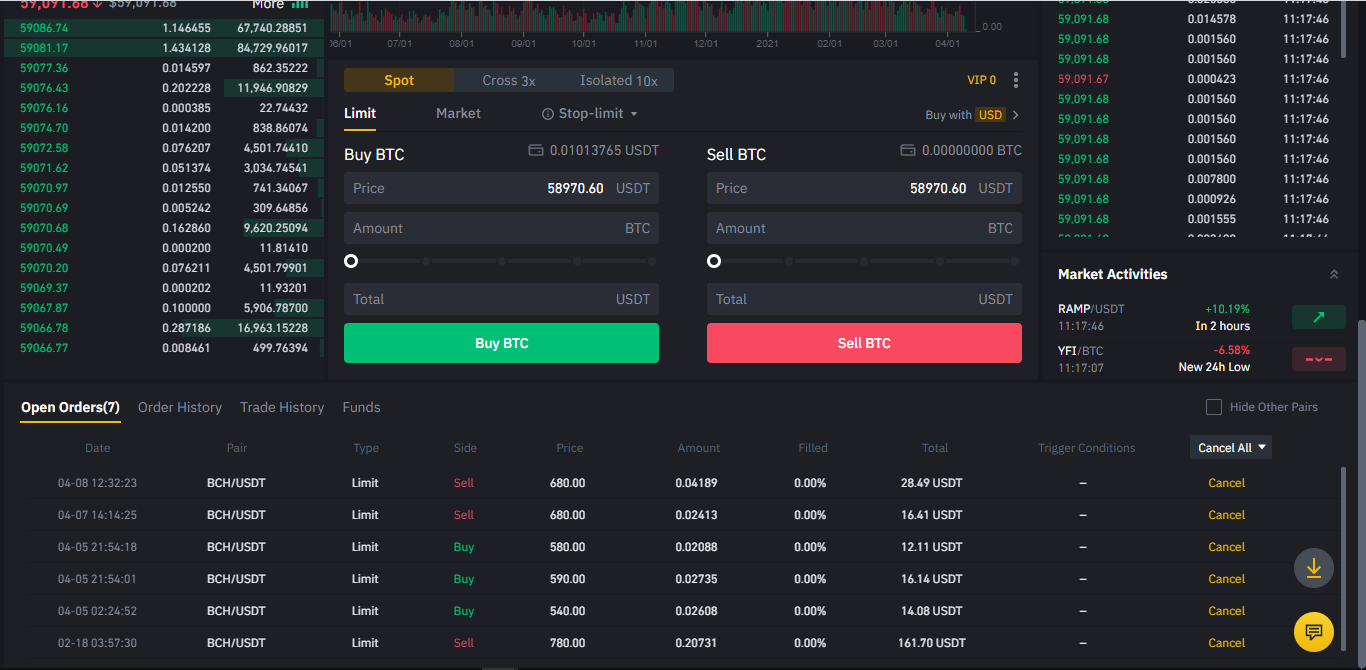This screenshot has width=1366, height=670.
Task: Open the Buy with USD arrow
Action: [x=1016, y=115]
